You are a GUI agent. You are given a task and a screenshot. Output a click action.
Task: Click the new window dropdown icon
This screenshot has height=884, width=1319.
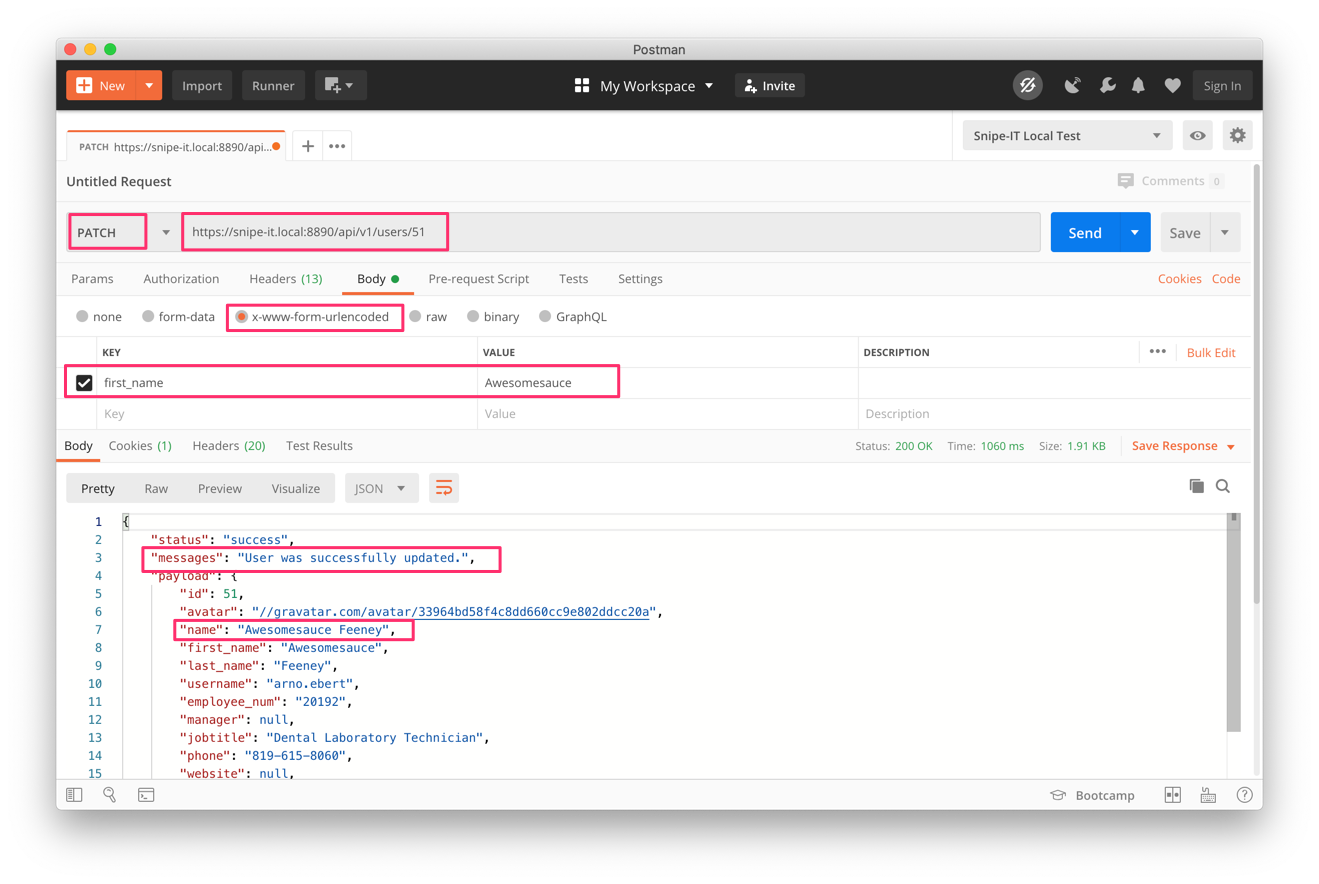click(x=340, y=86)
